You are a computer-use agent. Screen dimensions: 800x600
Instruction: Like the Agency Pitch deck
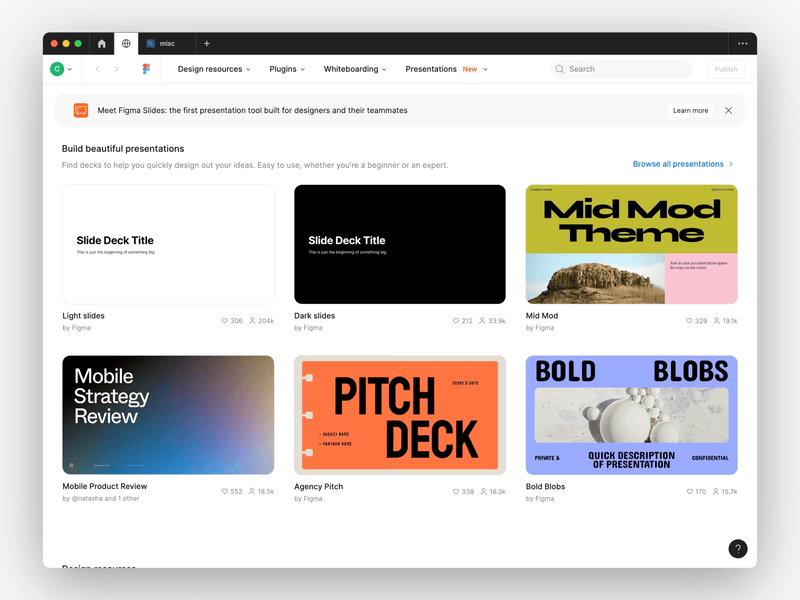[x=456, y=491]
